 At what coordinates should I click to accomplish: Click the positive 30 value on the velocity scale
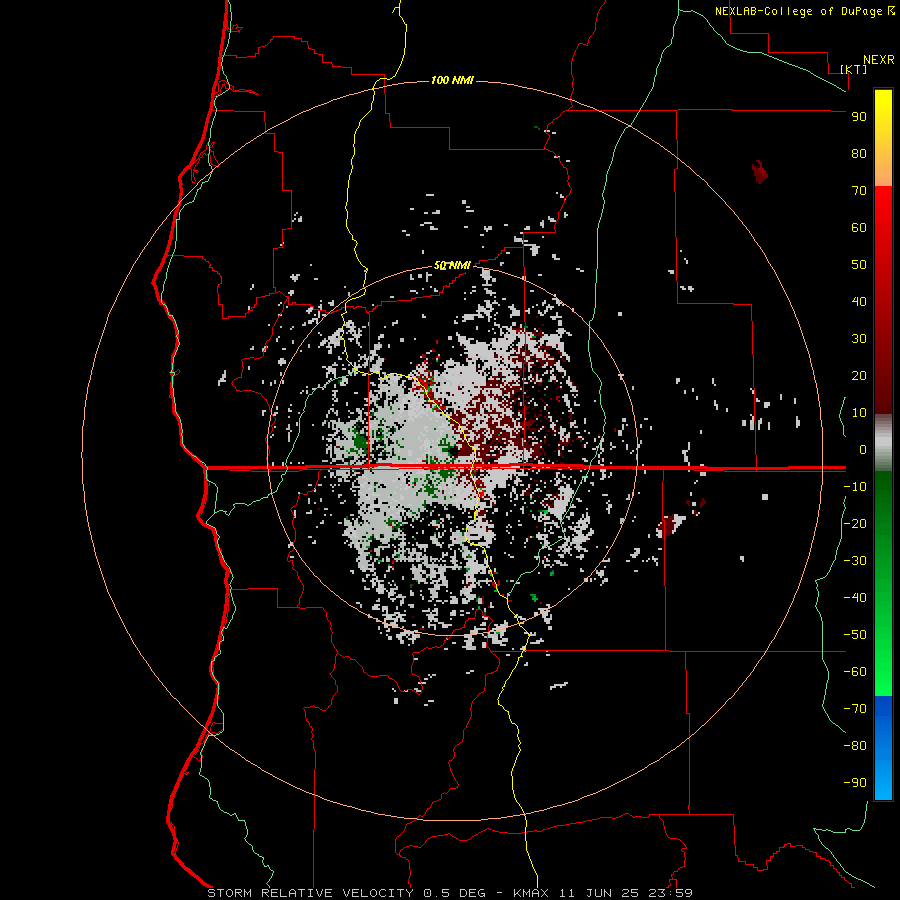point(859,339)
